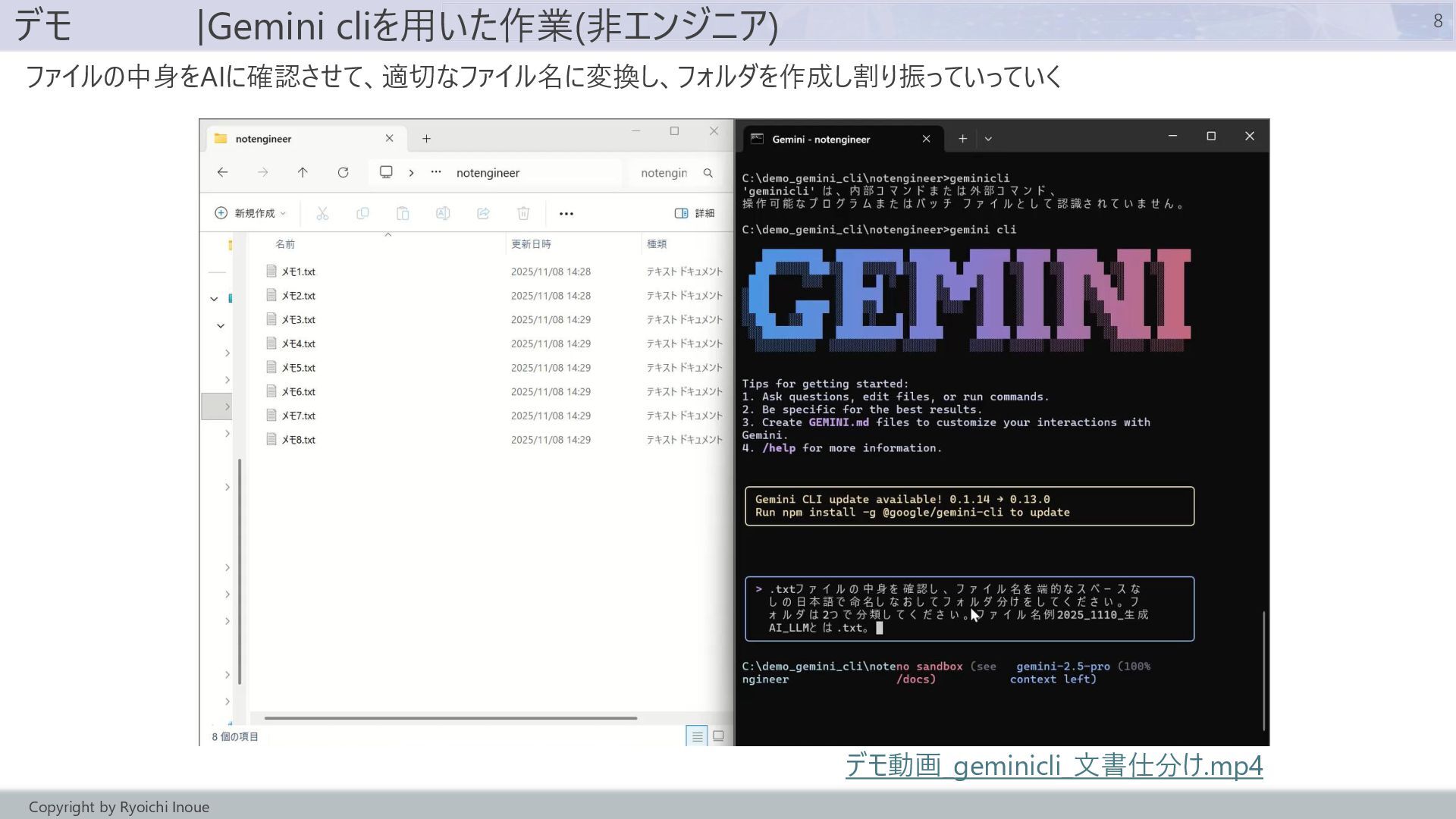Click the back arrow in File Explorer
The image size is (1456, 819).
[222, 173]
